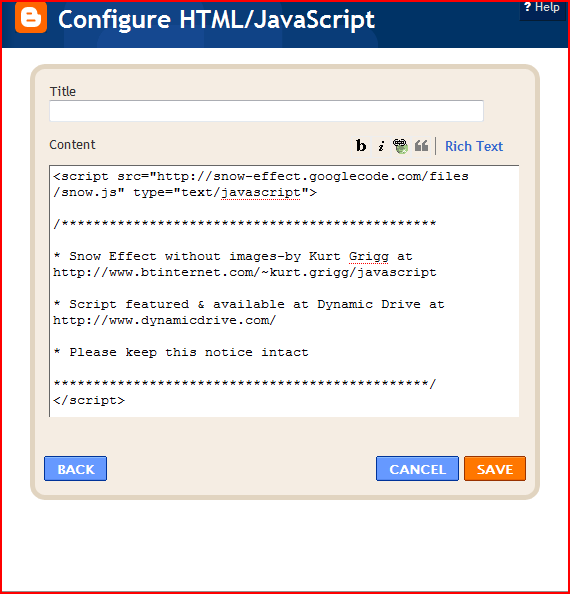Click the underlined name 'Grigg'
This screenshot has width=570, height=594.
pos(369,257)
